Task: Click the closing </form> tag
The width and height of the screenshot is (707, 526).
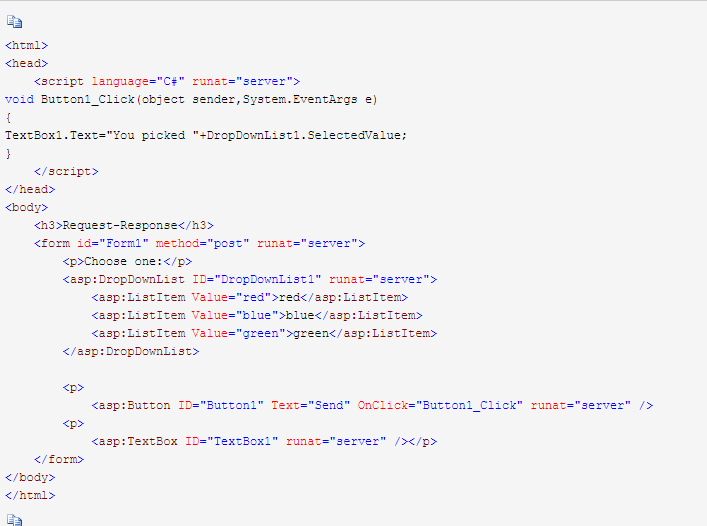Action: click(x=59, y=459)
